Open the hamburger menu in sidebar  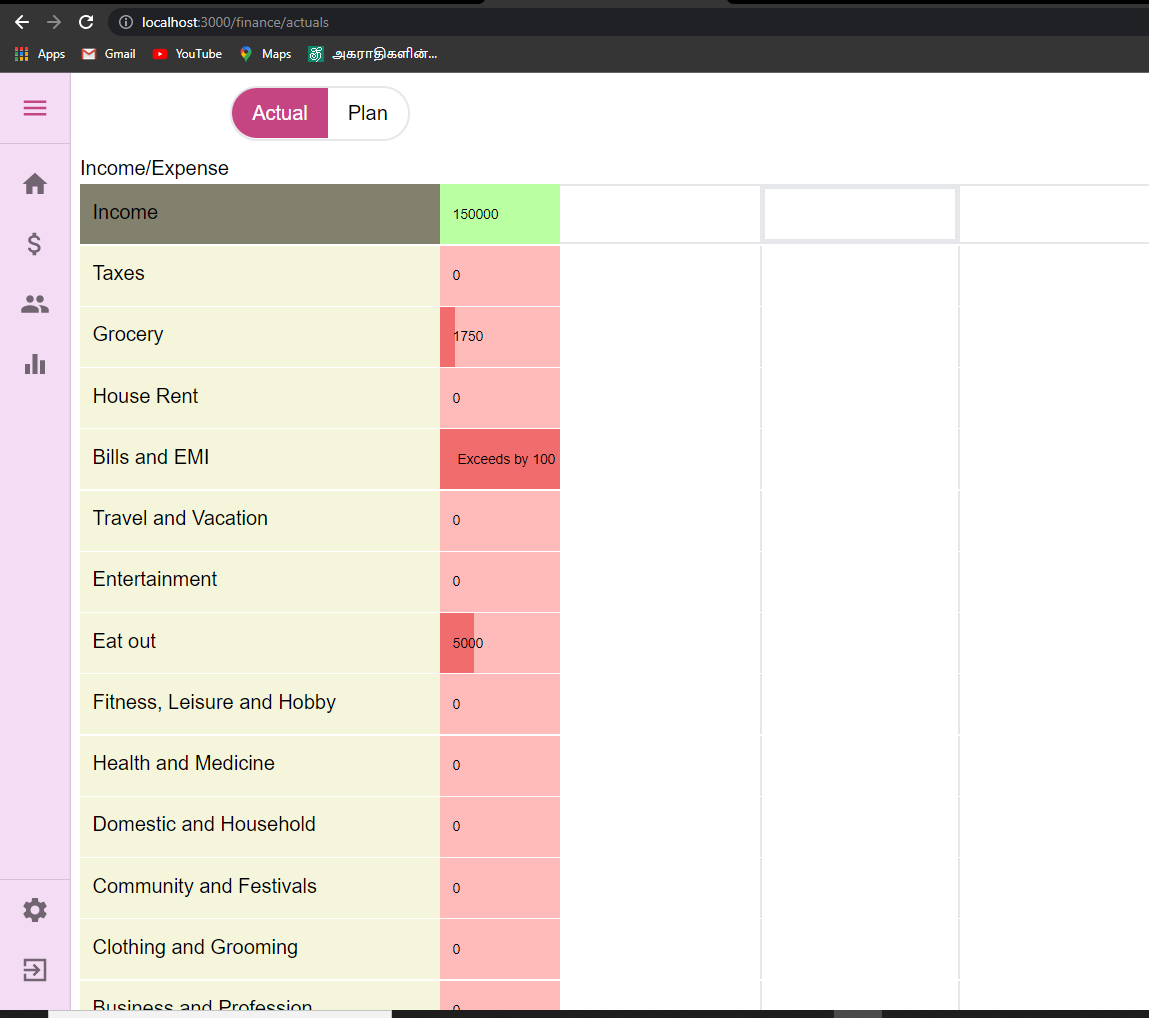(x=34, y=108)
